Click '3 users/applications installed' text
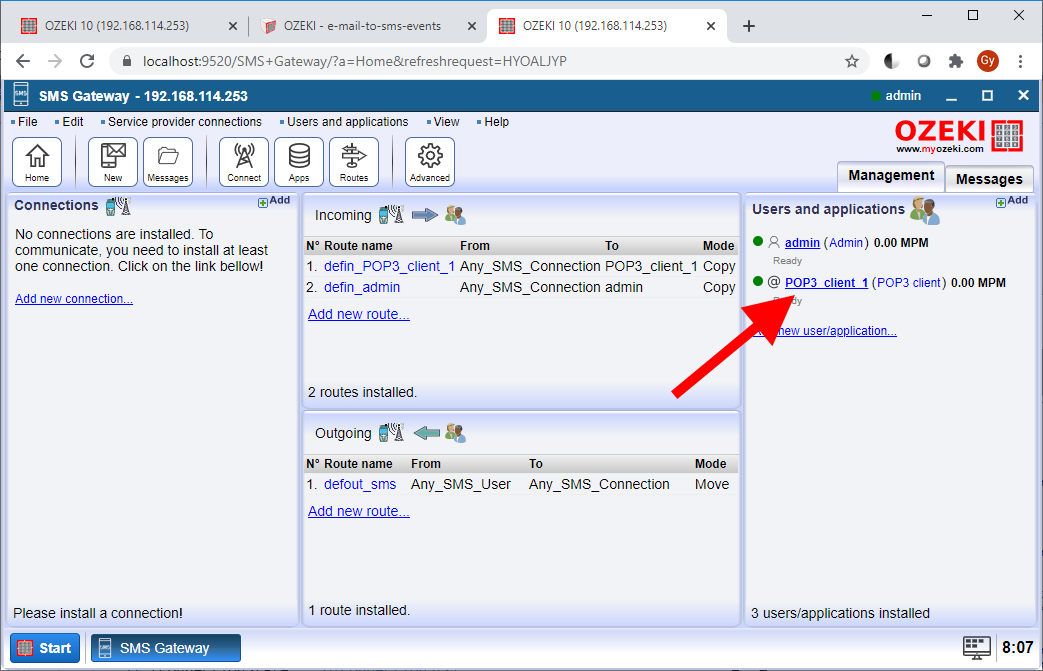 (840, 613)
